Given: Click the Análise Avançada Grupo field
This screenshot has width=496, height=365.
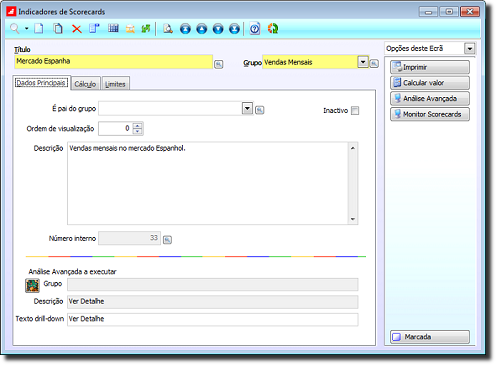Looking at the screenshot, I should click(213, 285).
